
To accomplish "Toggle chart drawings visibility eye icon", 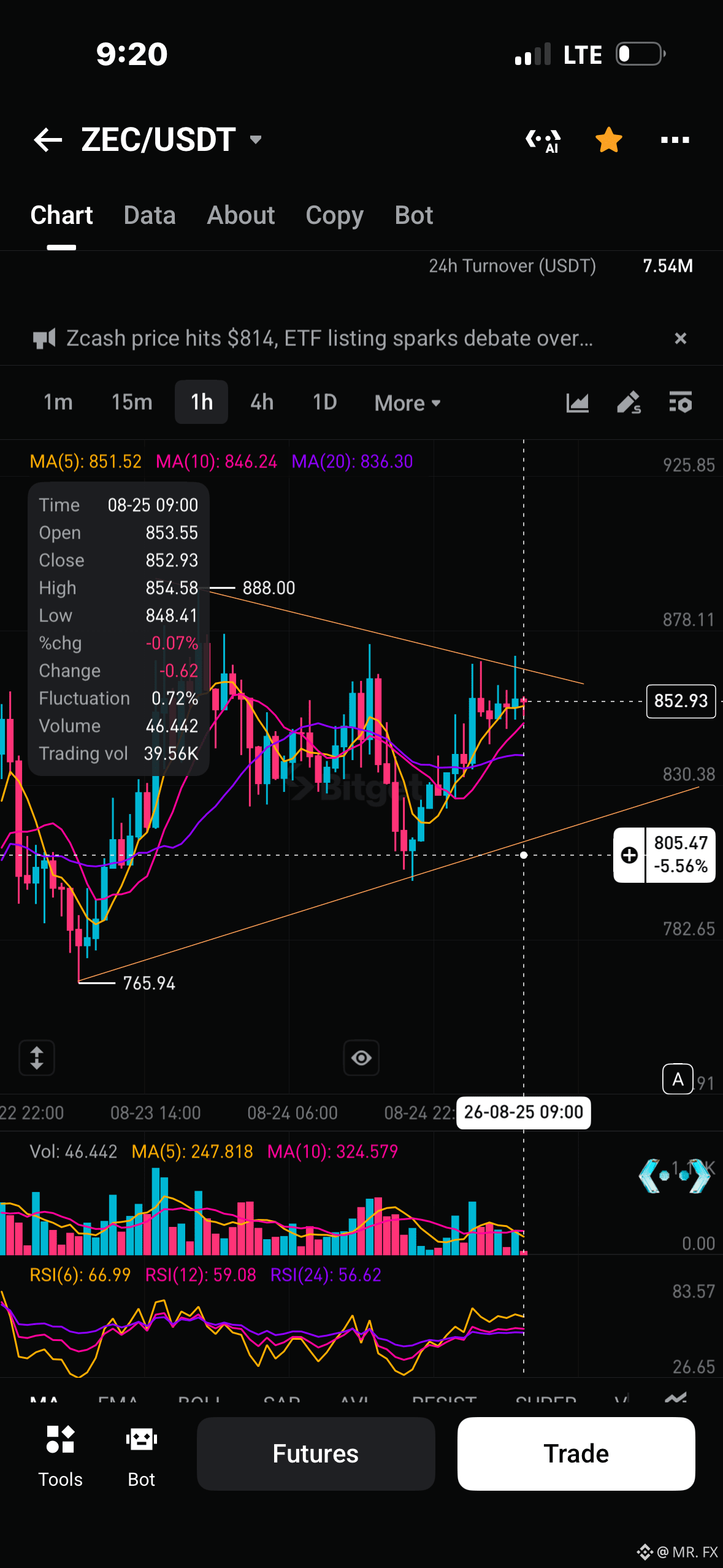I will coord(361,1058).
